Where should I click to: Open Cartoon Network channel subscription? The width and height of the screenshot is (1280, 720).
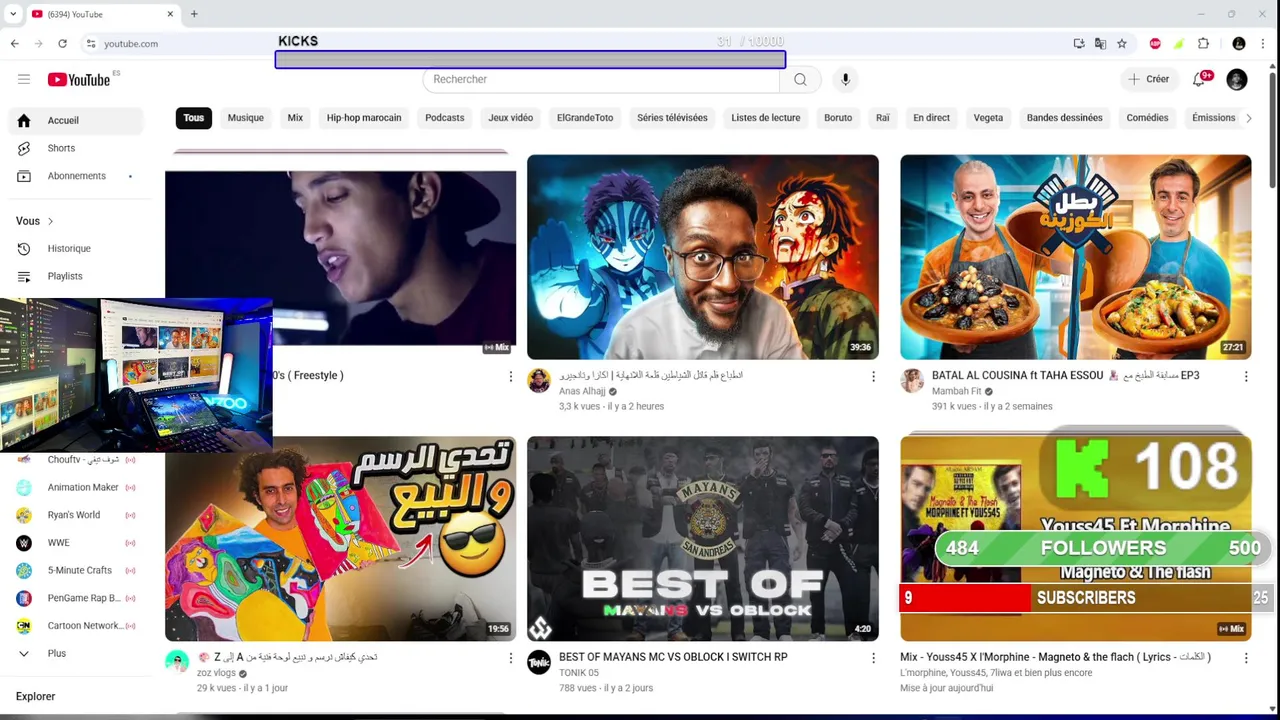tap(78, 626)
